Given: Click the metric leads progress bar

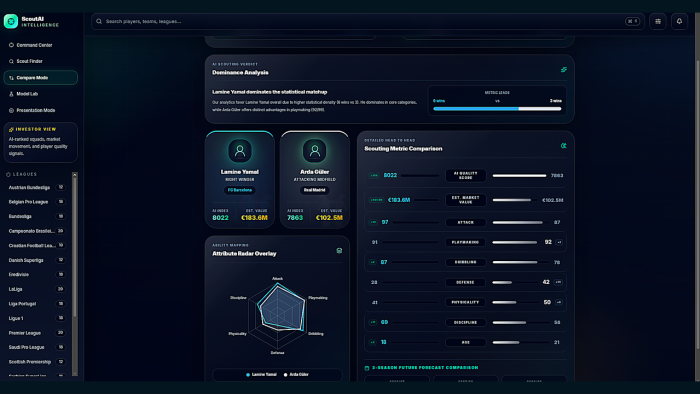Looking at the screenshot, I should pos(497,109).
